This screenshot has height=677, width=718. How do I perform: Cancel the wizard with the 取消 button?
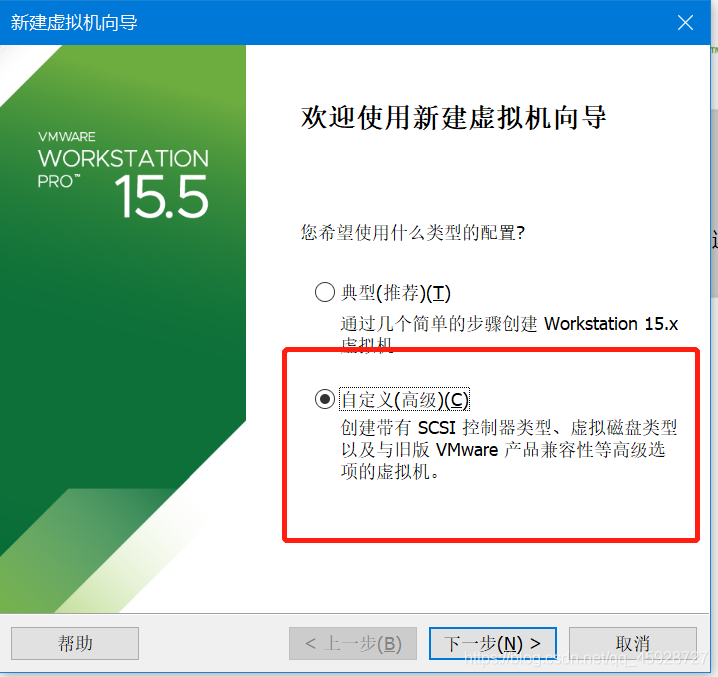click(633, 643)
